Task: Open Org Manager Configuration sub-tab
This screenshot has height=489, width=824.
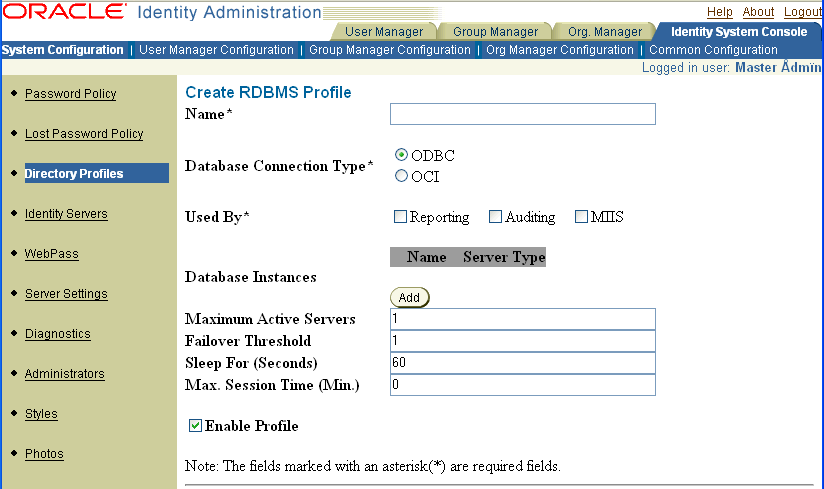Action: click(560, 50)
